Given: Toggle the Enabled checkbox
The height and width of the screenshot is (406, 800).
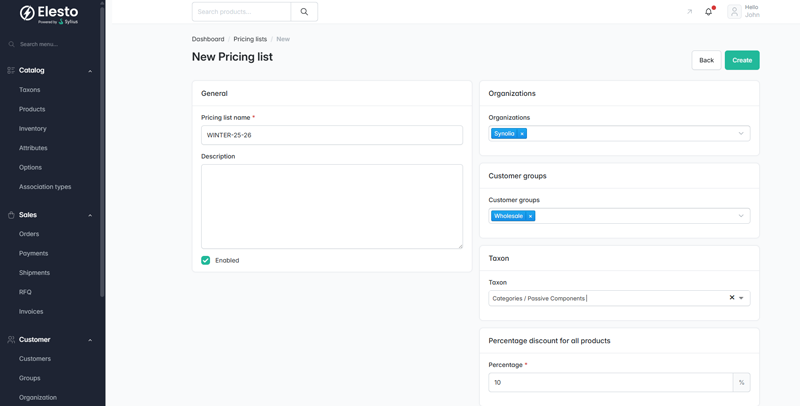Looking at the screenshot, I should [206, 260].
